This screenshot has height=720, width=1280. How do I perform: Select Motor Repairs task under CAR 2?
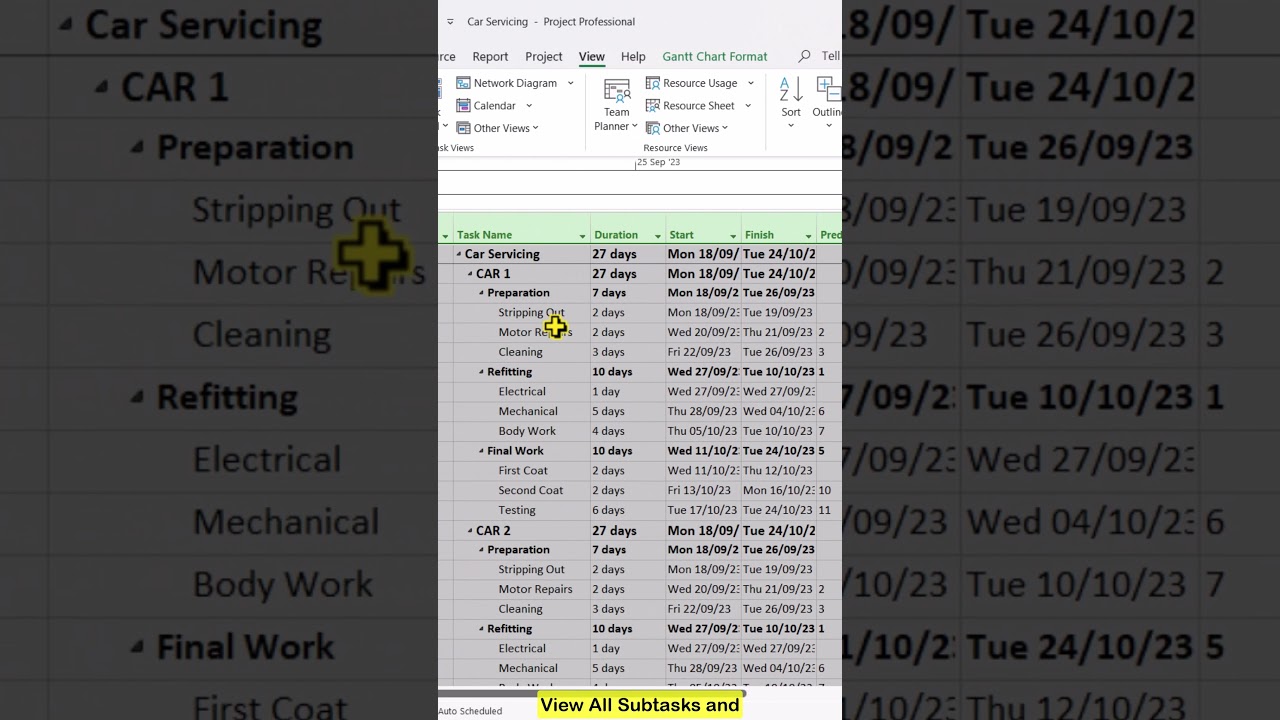535,589
